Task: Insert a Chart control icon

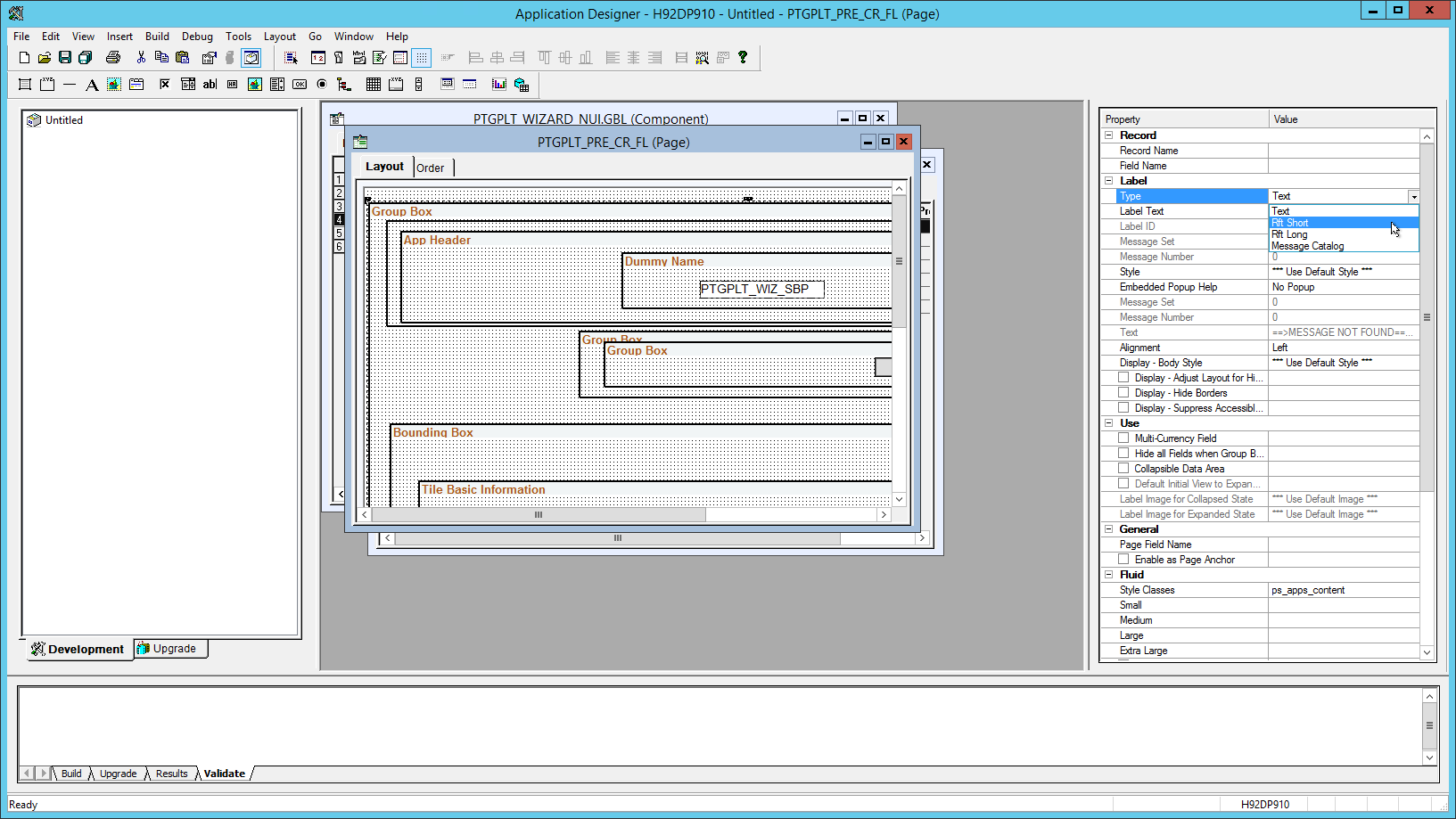Action: pos(499,85)
